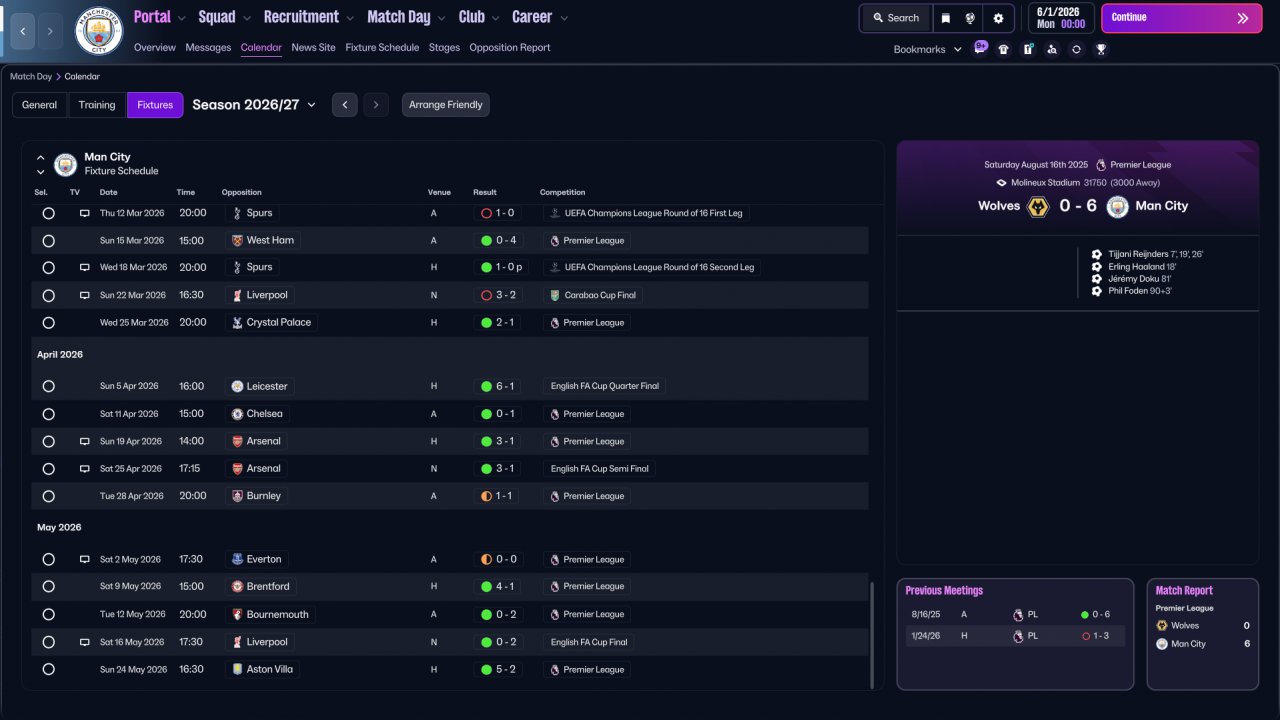Click the 1/24/26 previous meeting row

tap(1015, 636)
